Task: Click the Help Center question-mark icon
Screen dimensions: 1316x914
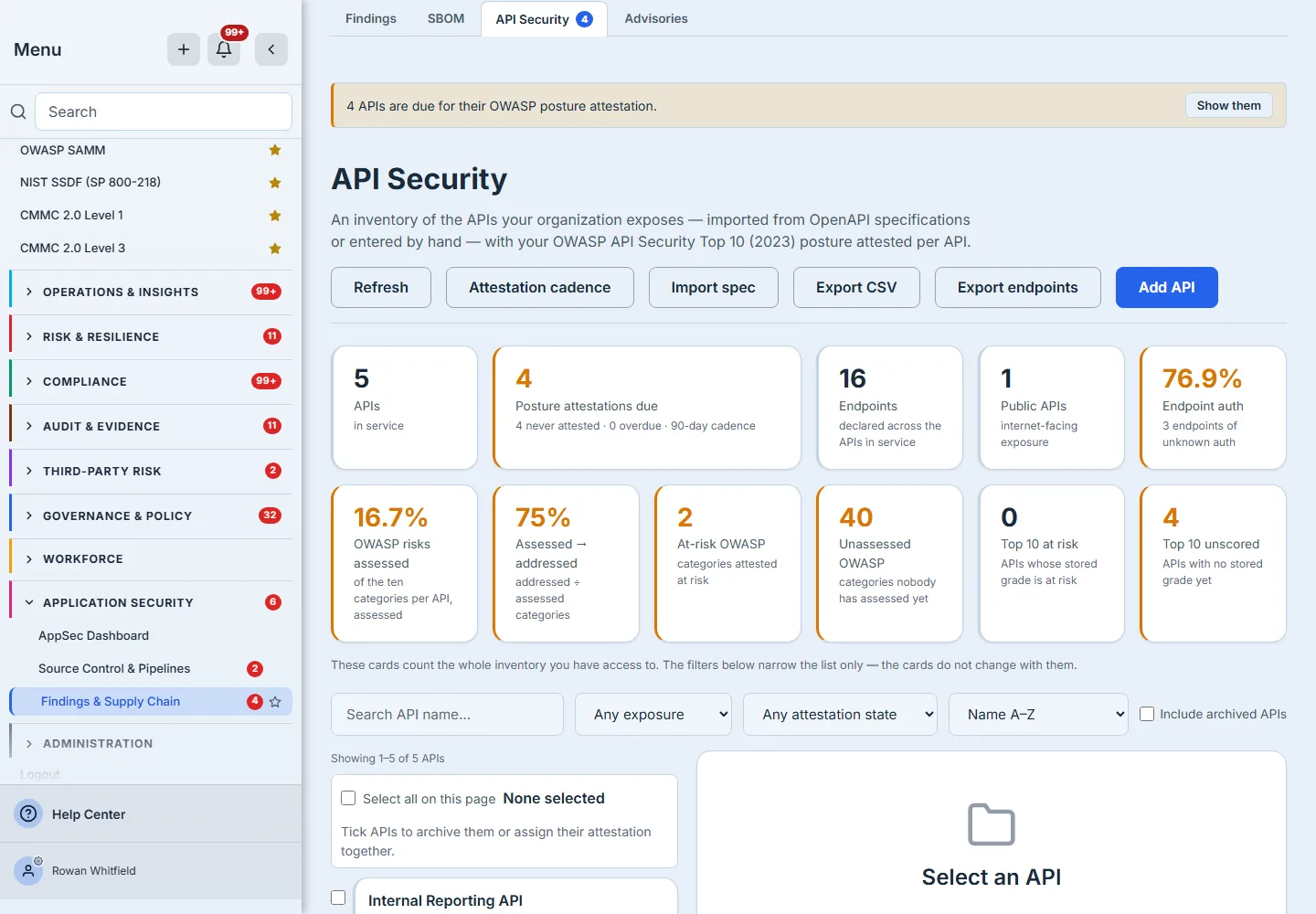Action: 29,813
